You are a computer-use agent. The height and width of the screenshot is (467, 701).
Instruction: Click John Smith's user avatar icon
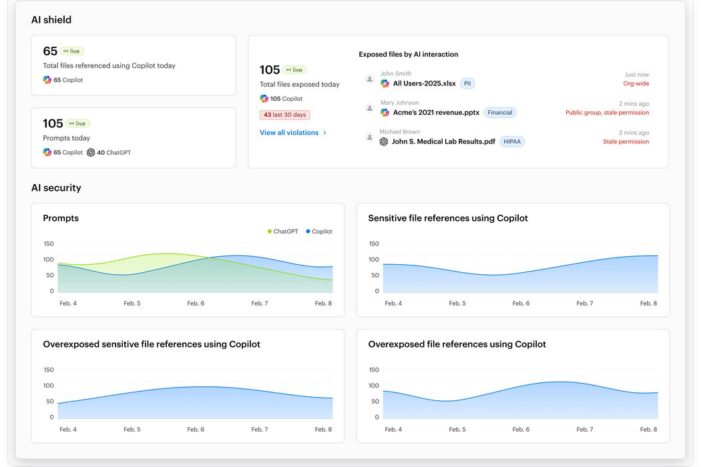pyautogui.click(x=369, y=79)
